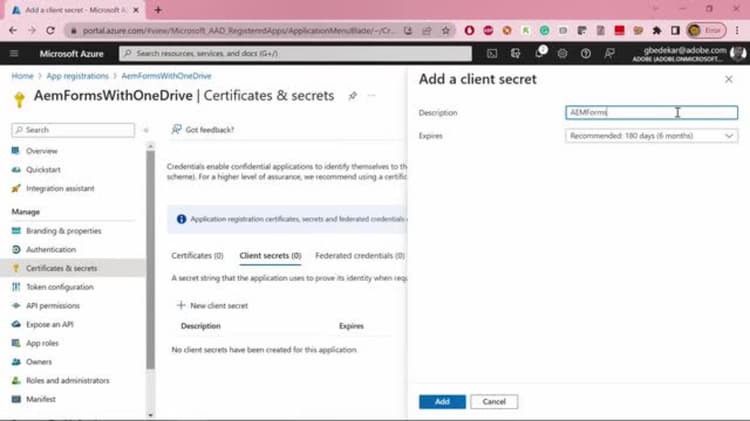
Task: Open Azure portal settings gear
Action: pos(562,54)
